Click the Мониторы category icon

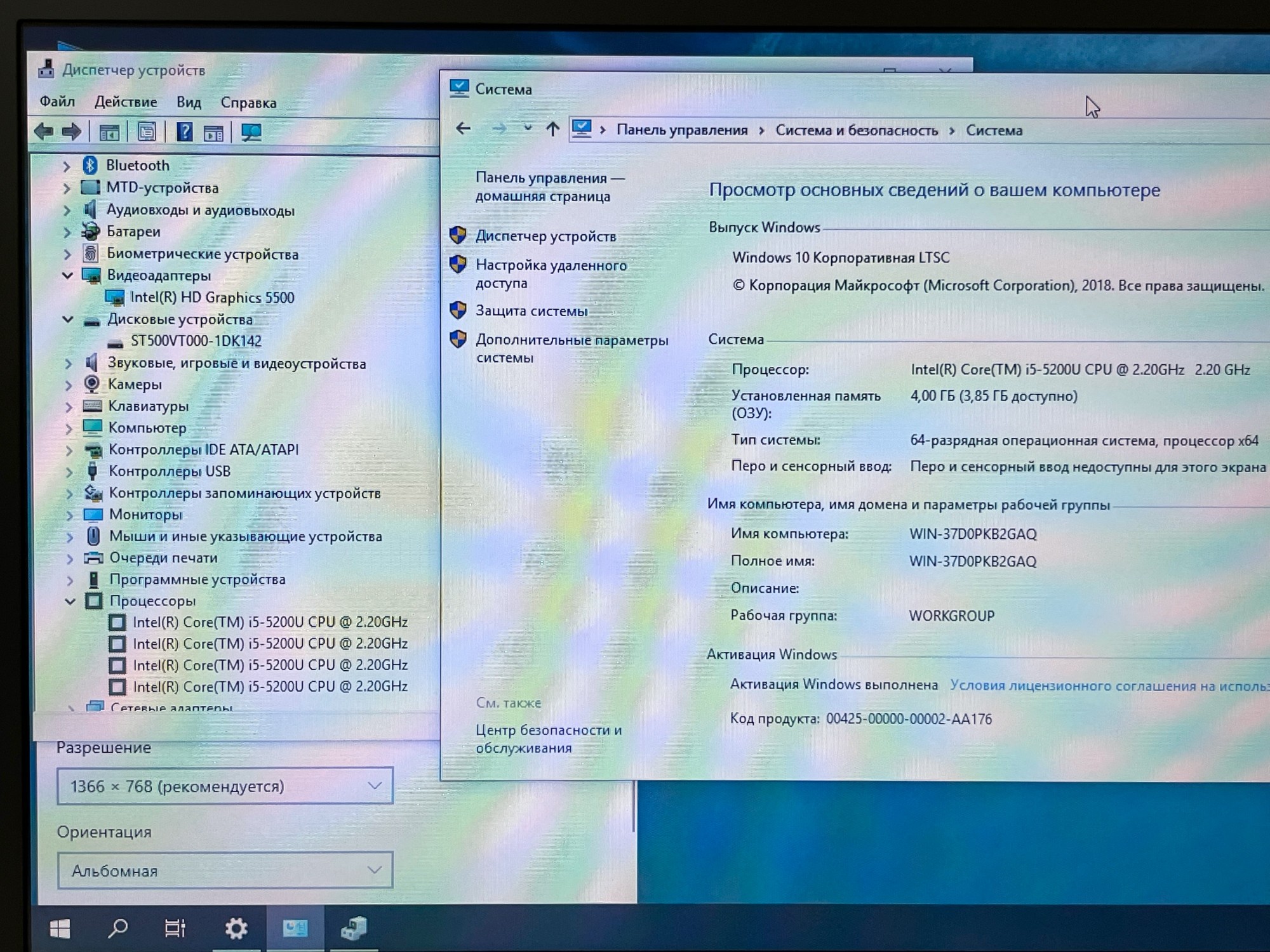click(x=93, y=514)
